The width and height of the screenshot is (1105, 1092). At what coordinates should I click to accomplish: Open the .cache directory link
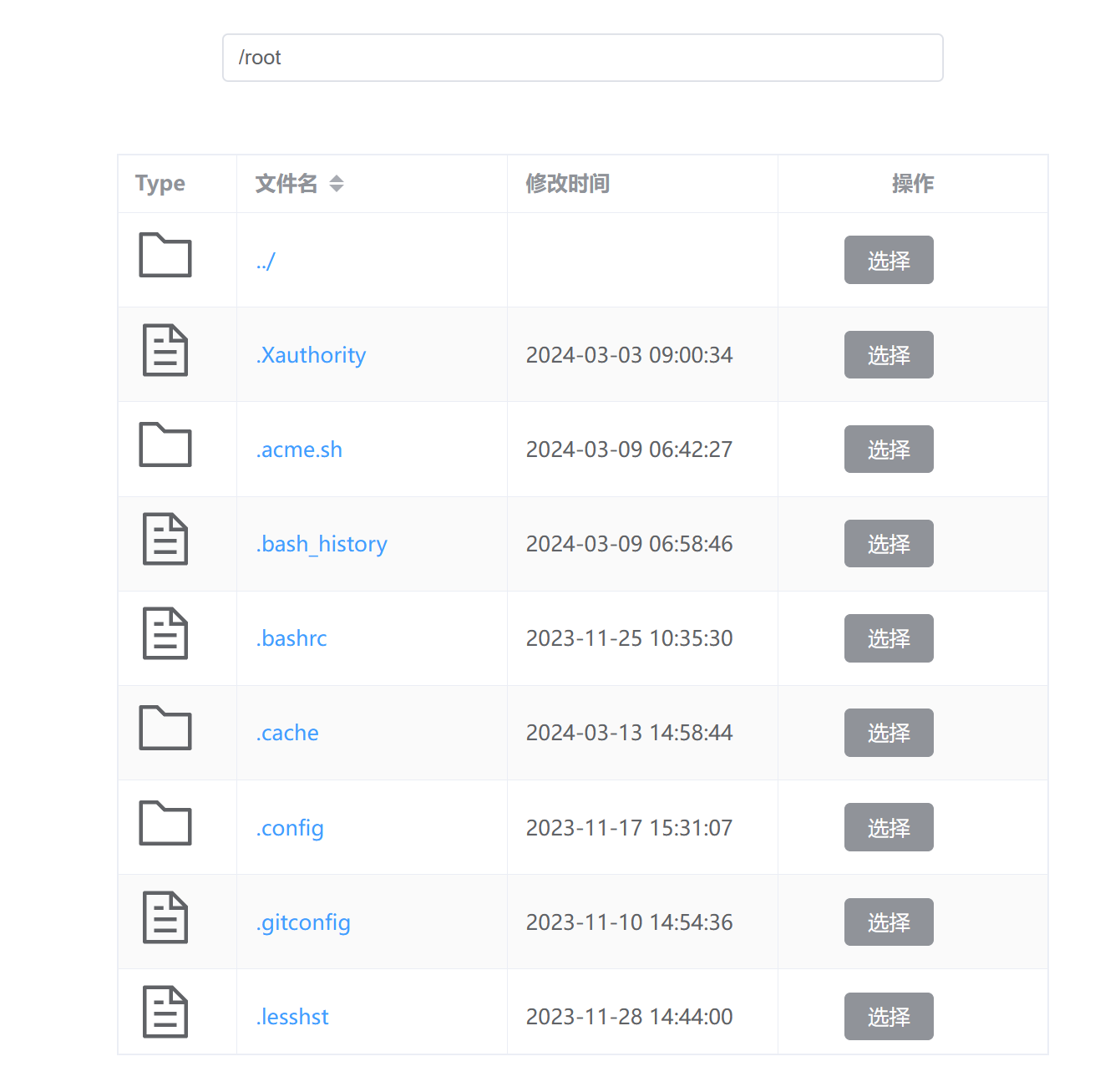[x=287, y=733]
